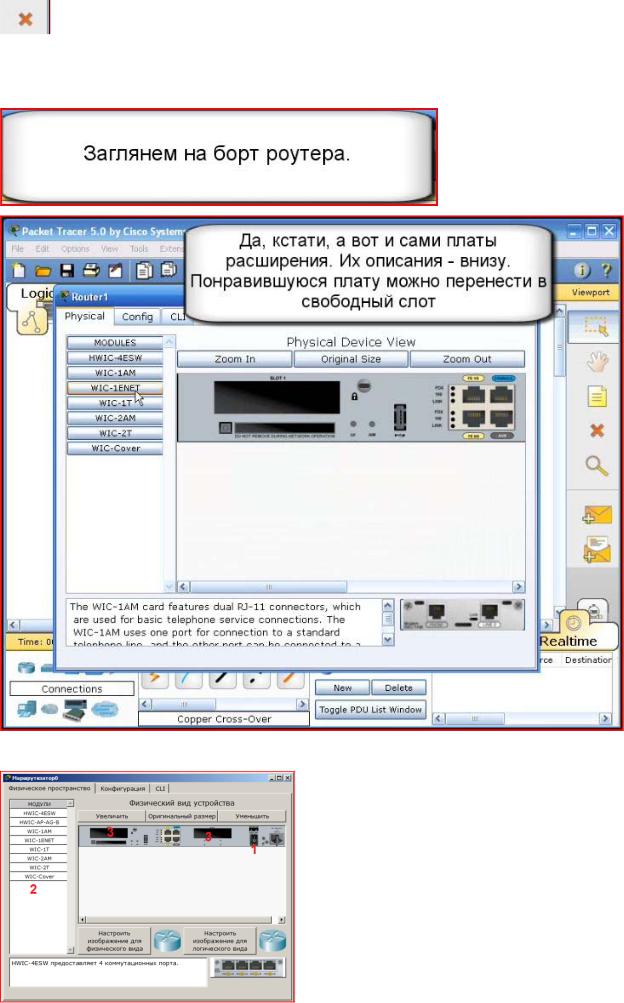Click the Add Complex PDU envelope icon
Image resolution: width=624 pixels, height=1003 pixels.
click(597, 550)
